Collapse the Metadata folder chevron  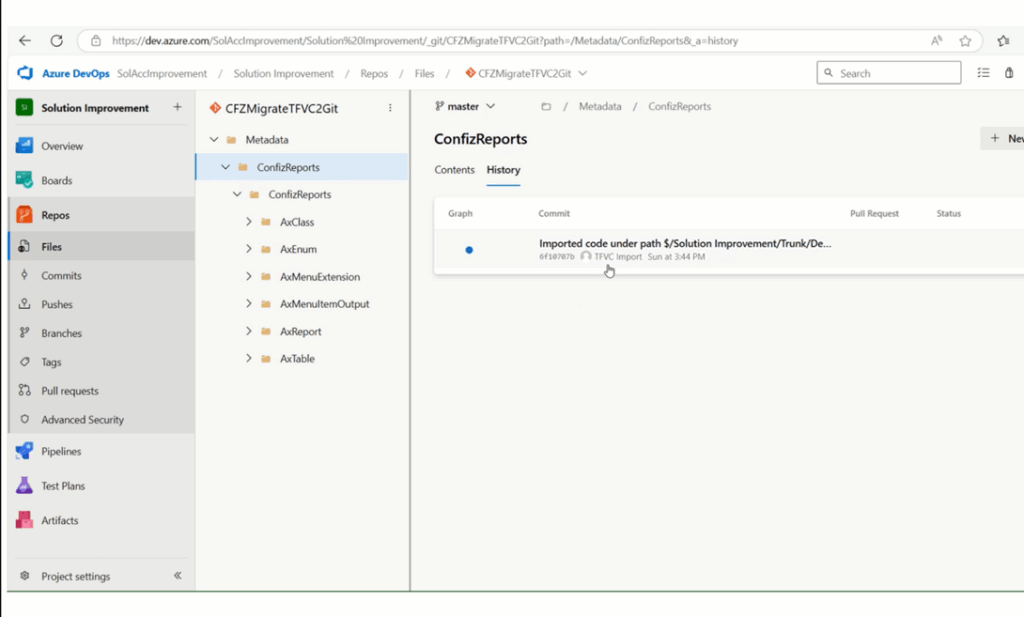coord(214,140)
